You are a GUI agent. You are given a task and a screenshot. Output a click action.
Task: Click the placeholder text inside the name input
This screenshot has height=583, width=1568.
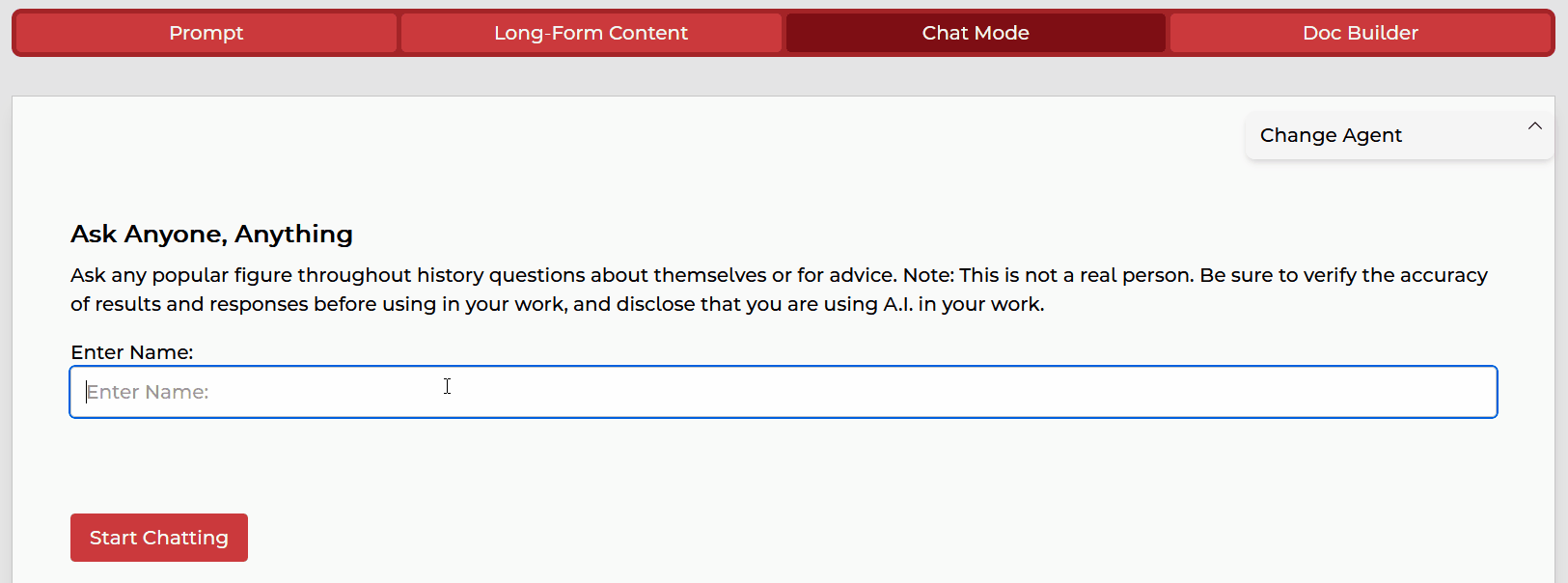click(148, 392)
